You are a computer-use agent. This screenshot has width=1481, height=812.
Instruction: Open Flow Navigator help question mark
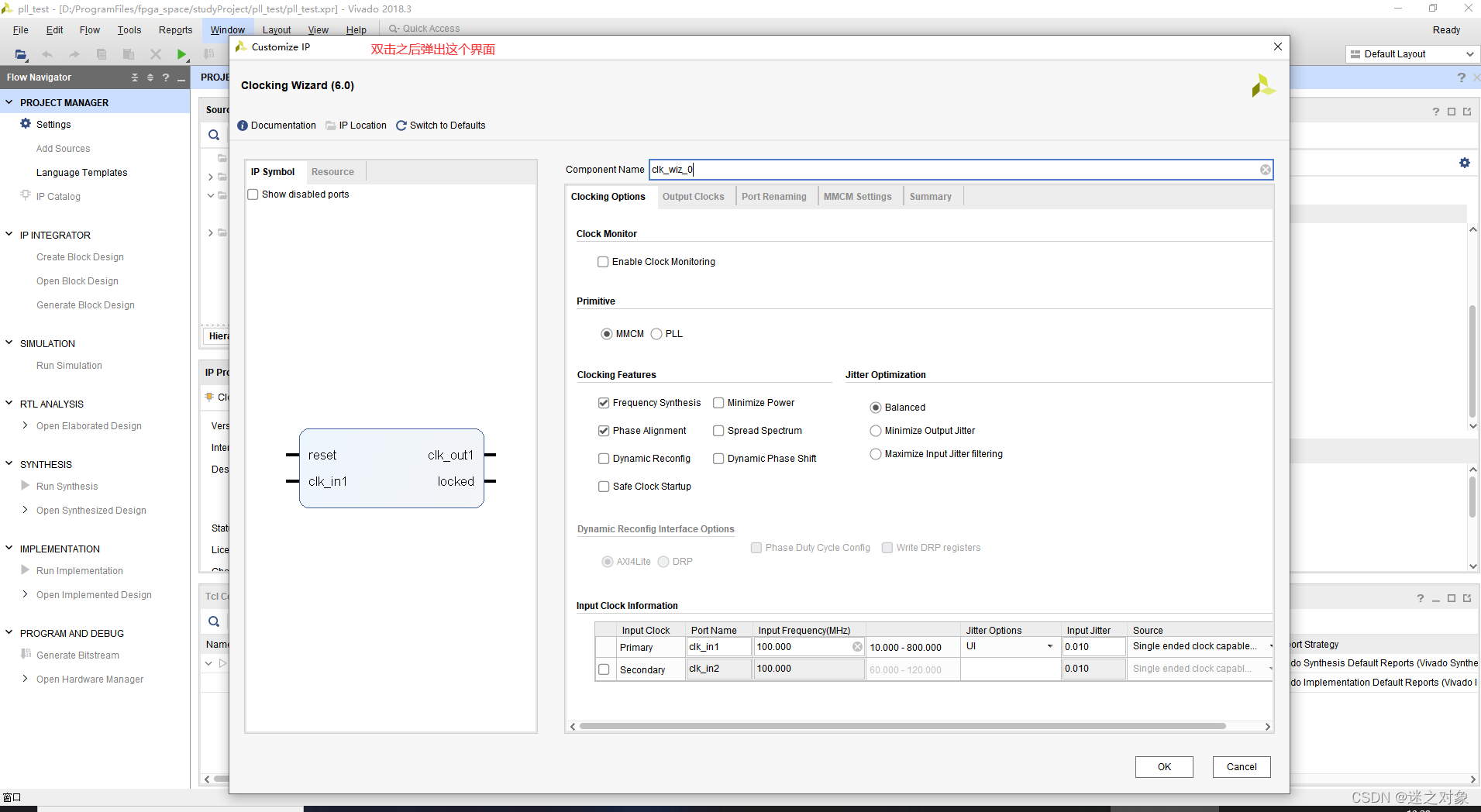pos(165,77)
